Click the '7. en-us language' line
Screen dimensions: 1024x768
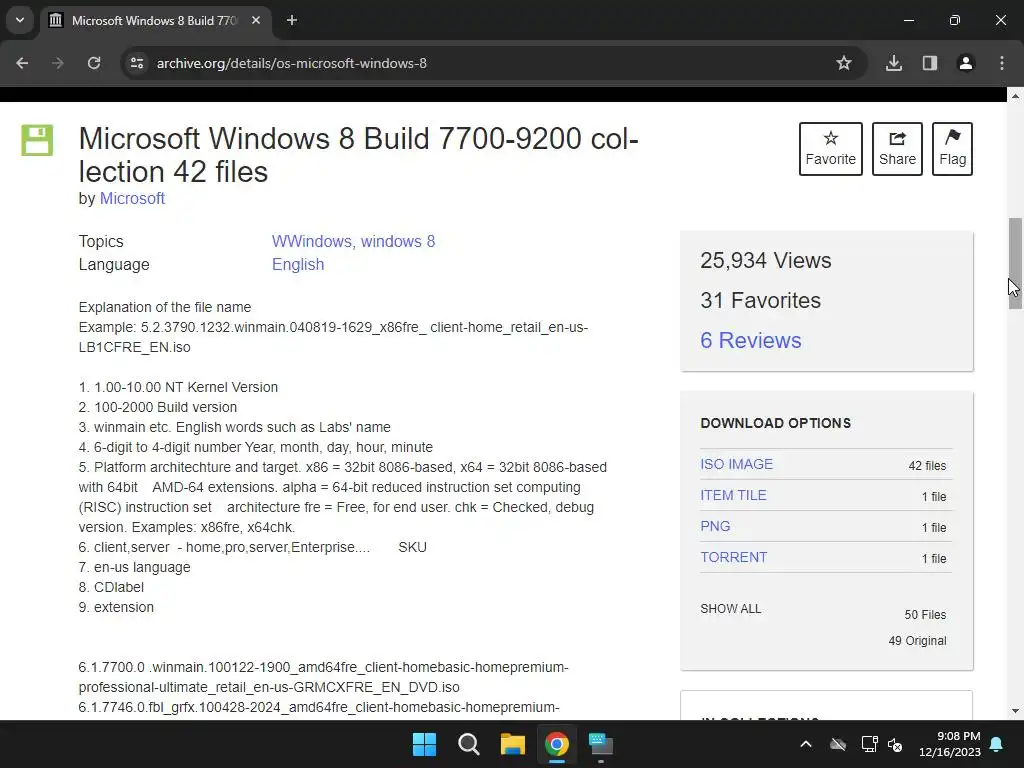pos(135,567)
